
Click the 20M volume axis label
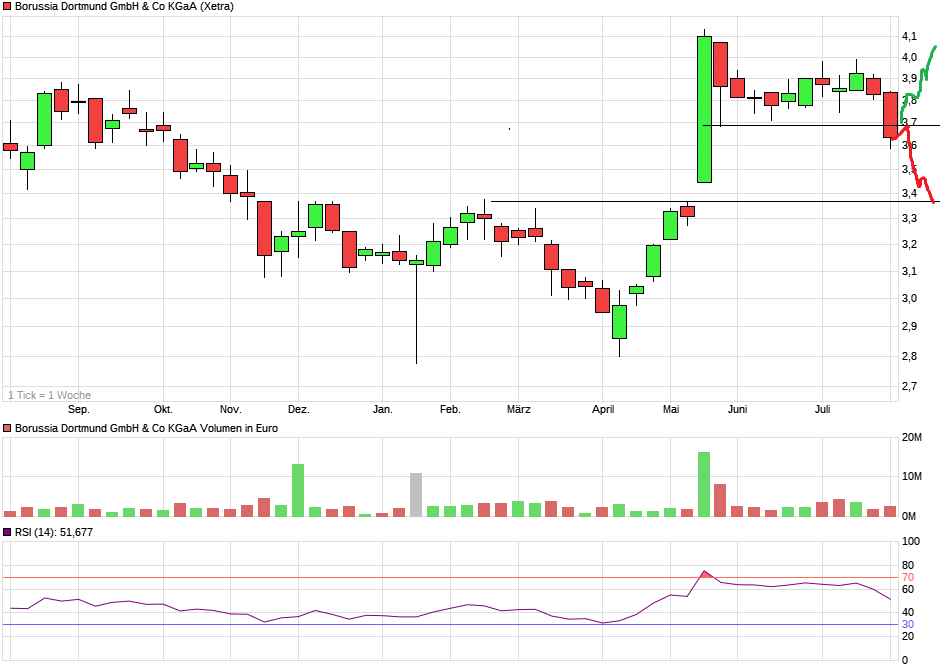point(912,437)
